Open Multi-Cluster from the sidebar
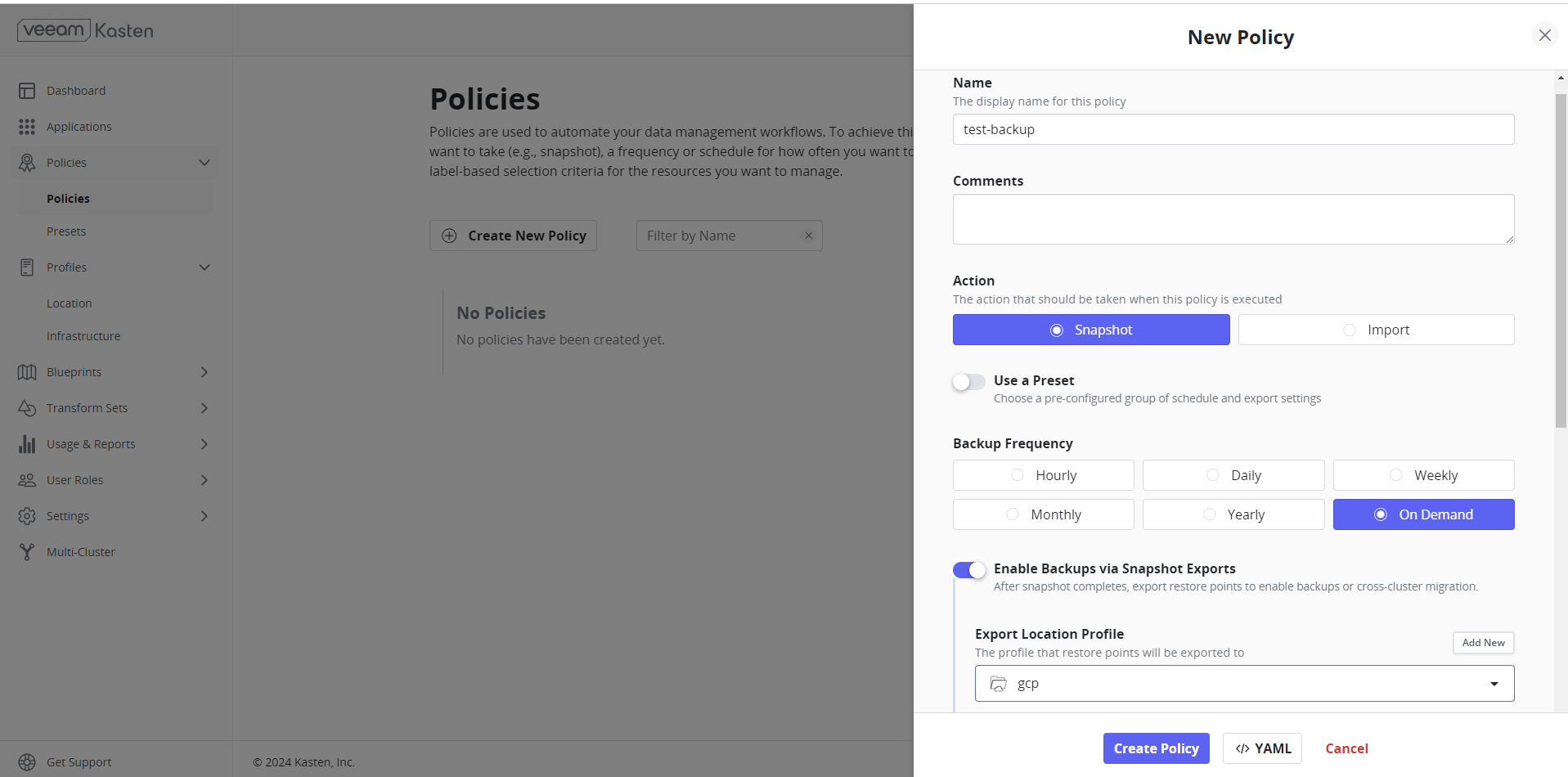This screenshot has width=1568, height=777. pos(27,551)
